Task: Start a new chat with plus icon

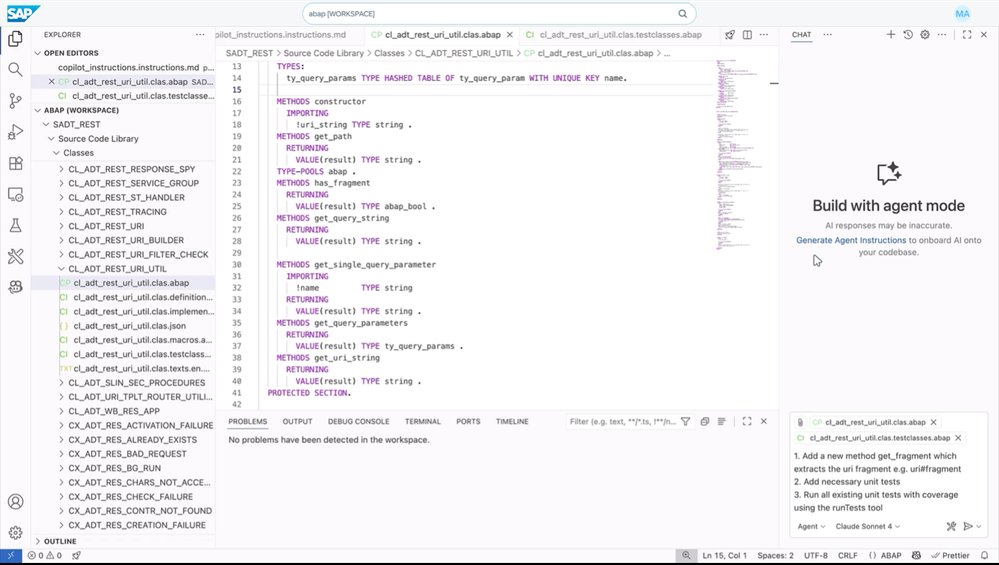Action: [891, 34]
